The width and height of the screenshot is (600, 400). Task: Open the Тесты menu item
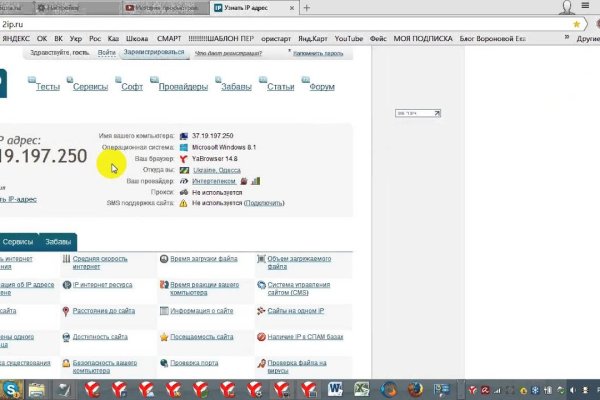tap(48, 87)
